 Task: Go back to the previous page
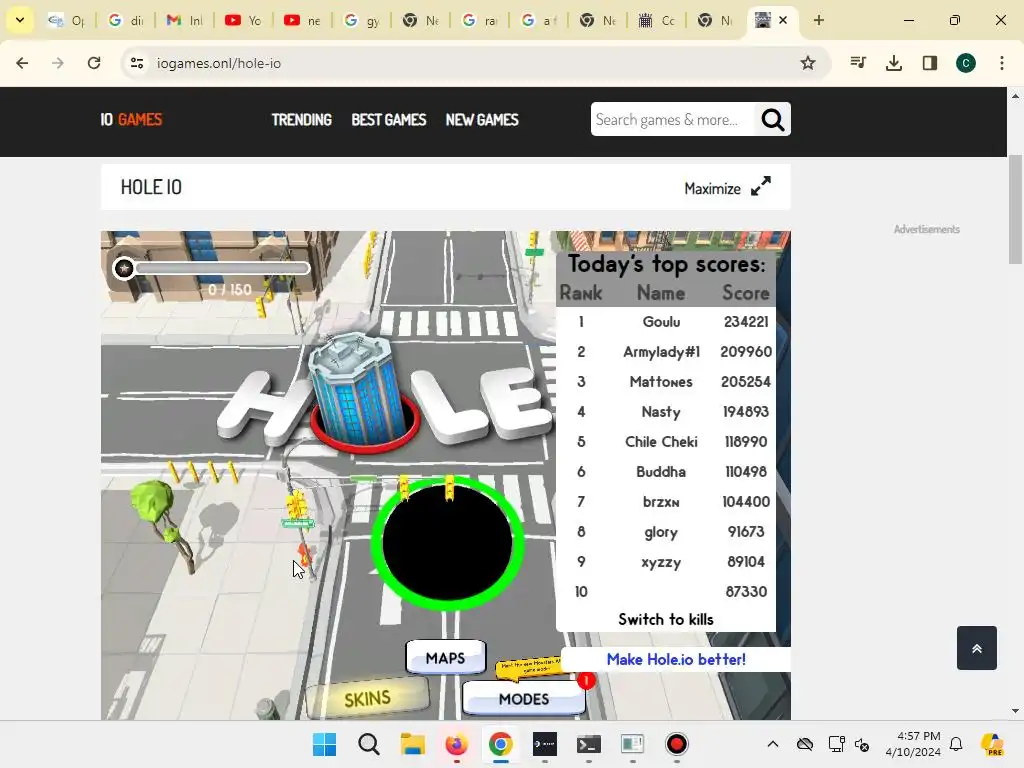click(22, 63)
